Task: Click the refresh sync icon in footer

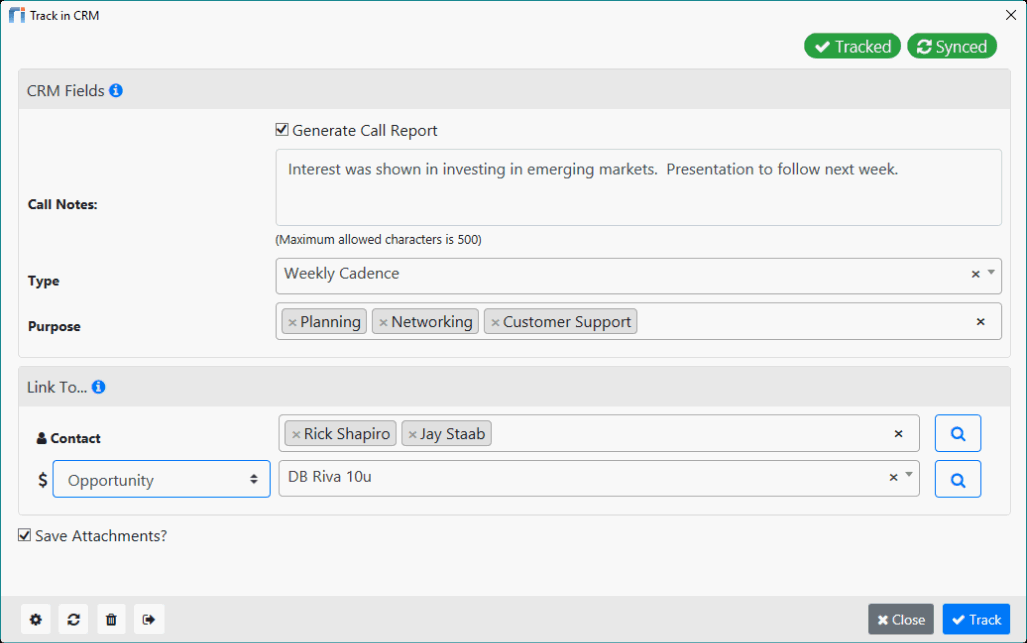Action: tap(73, 619)
